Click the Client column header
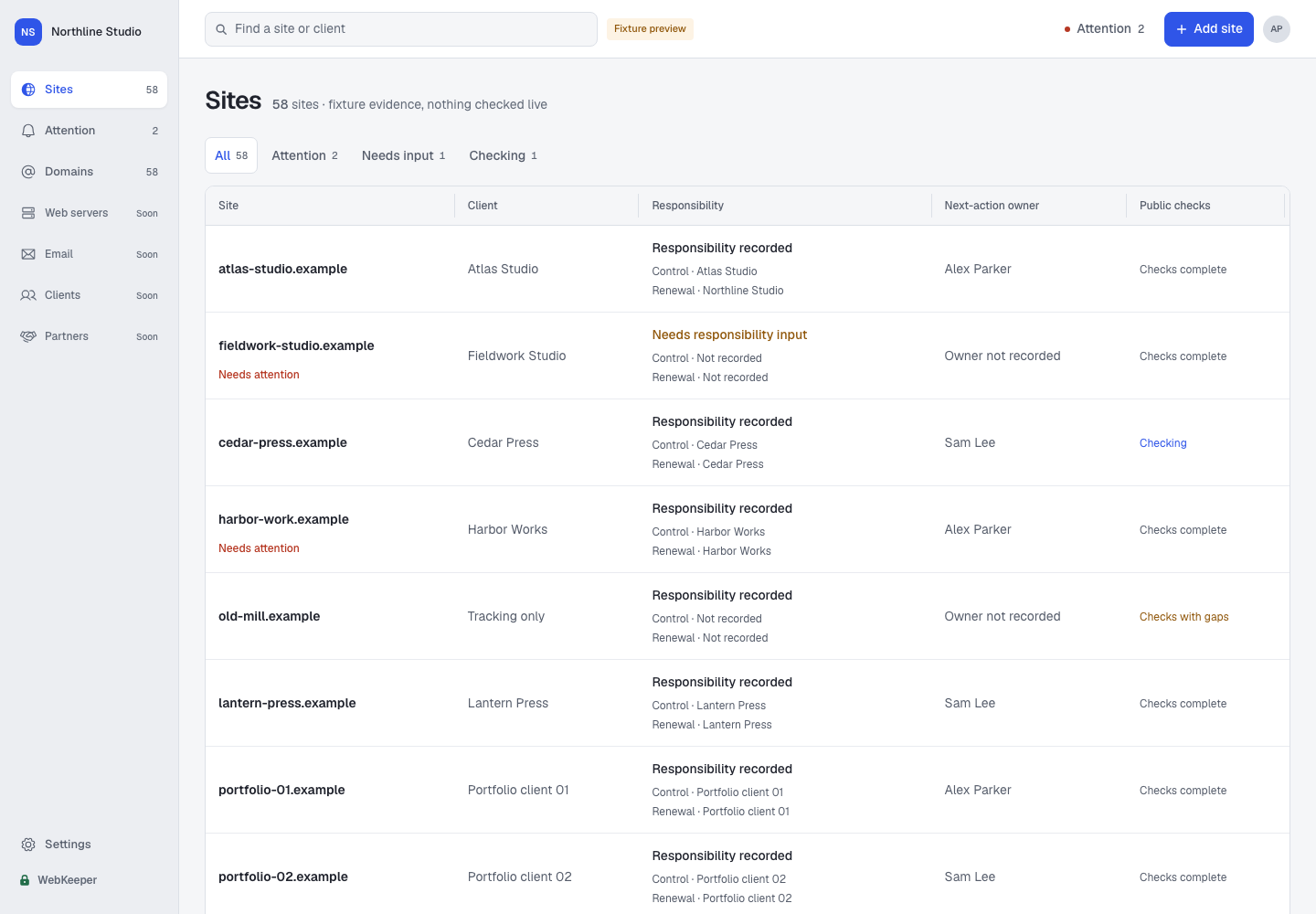 coord(483,206)
